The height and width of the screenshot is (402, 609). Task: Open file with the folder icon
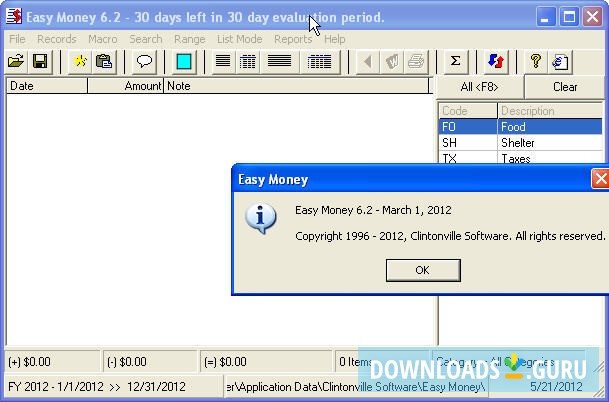click(x=16, y=62)
